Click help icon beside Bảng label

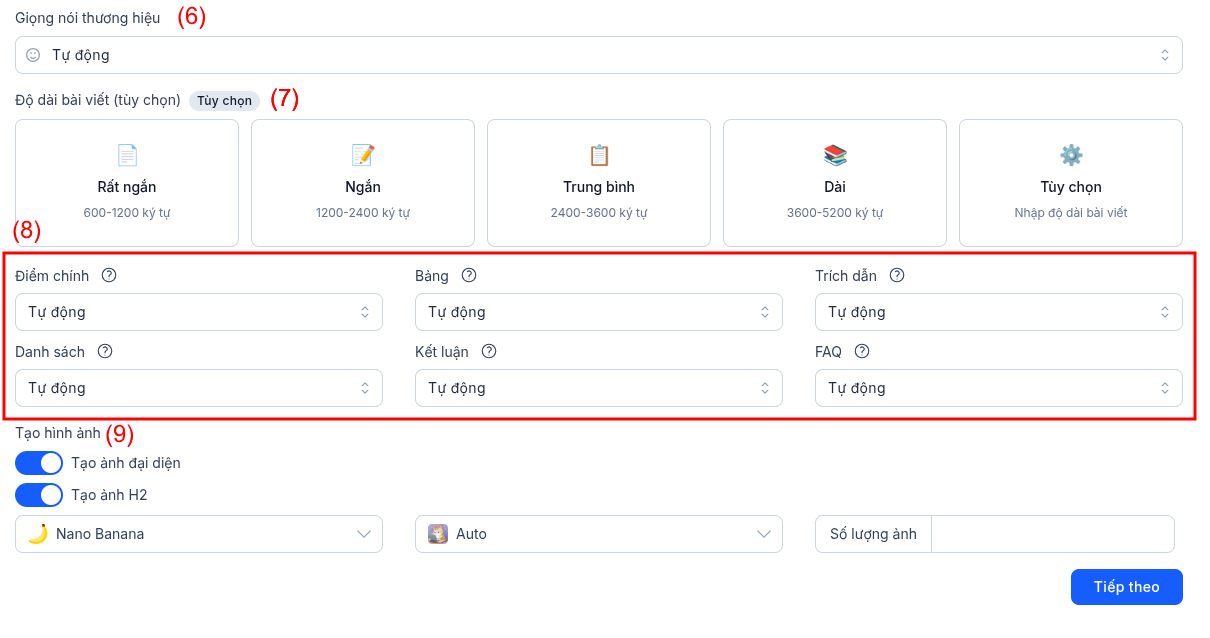pos(469,275)
